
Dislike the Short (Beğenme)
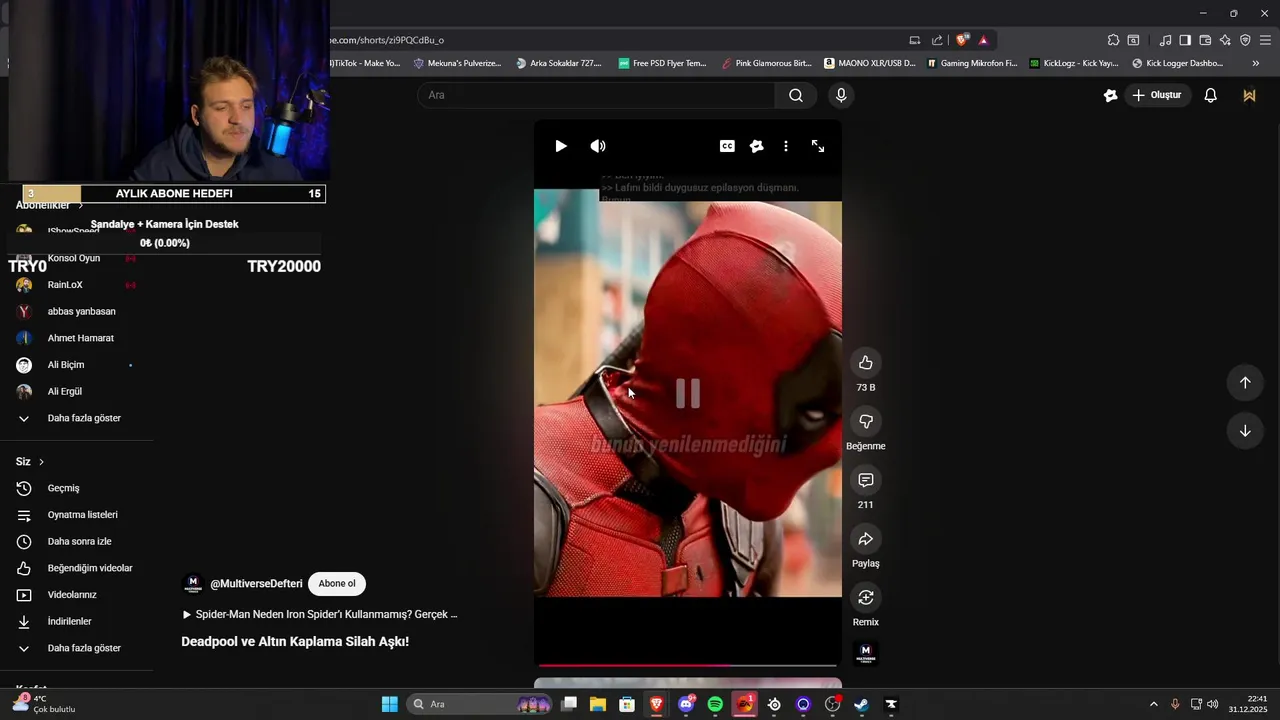click(x=866, y=421)
